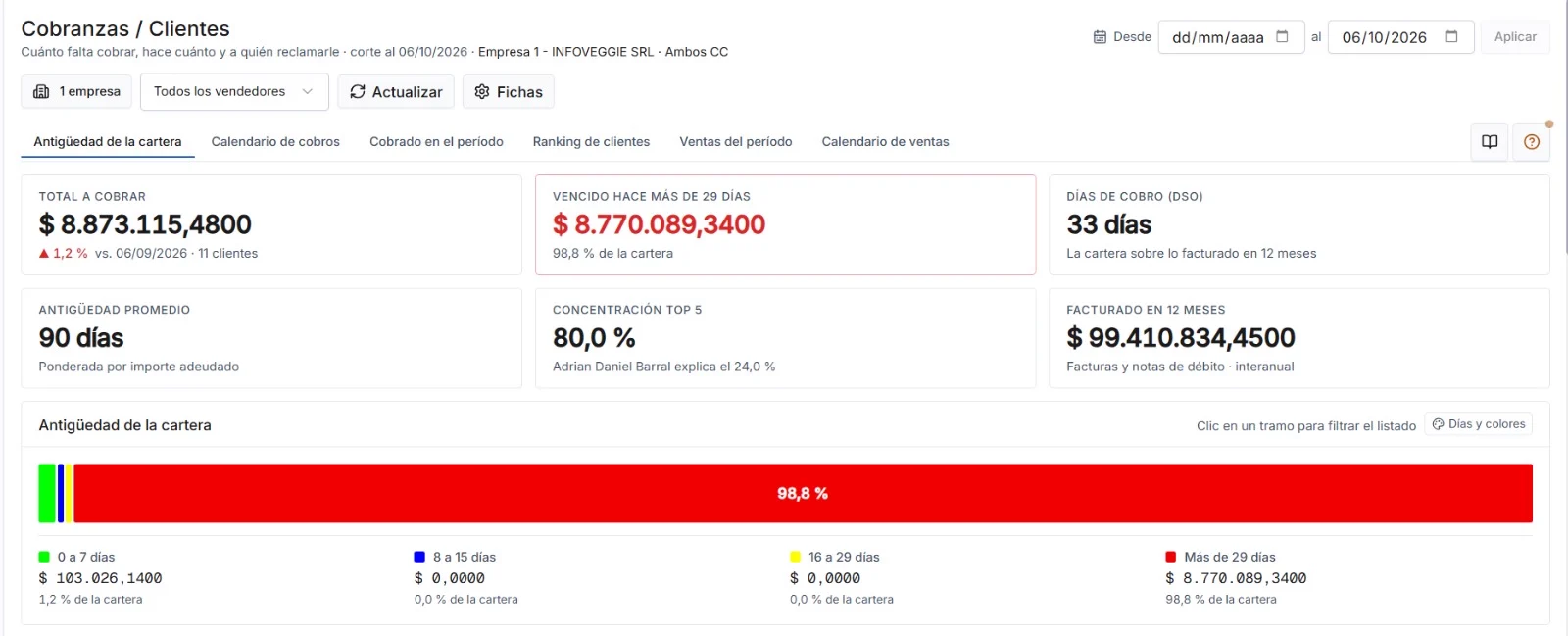Select Ventas del período tab
Viewport: 1568px width, 636px height.
pyautogui.click(x=736, y=142)
